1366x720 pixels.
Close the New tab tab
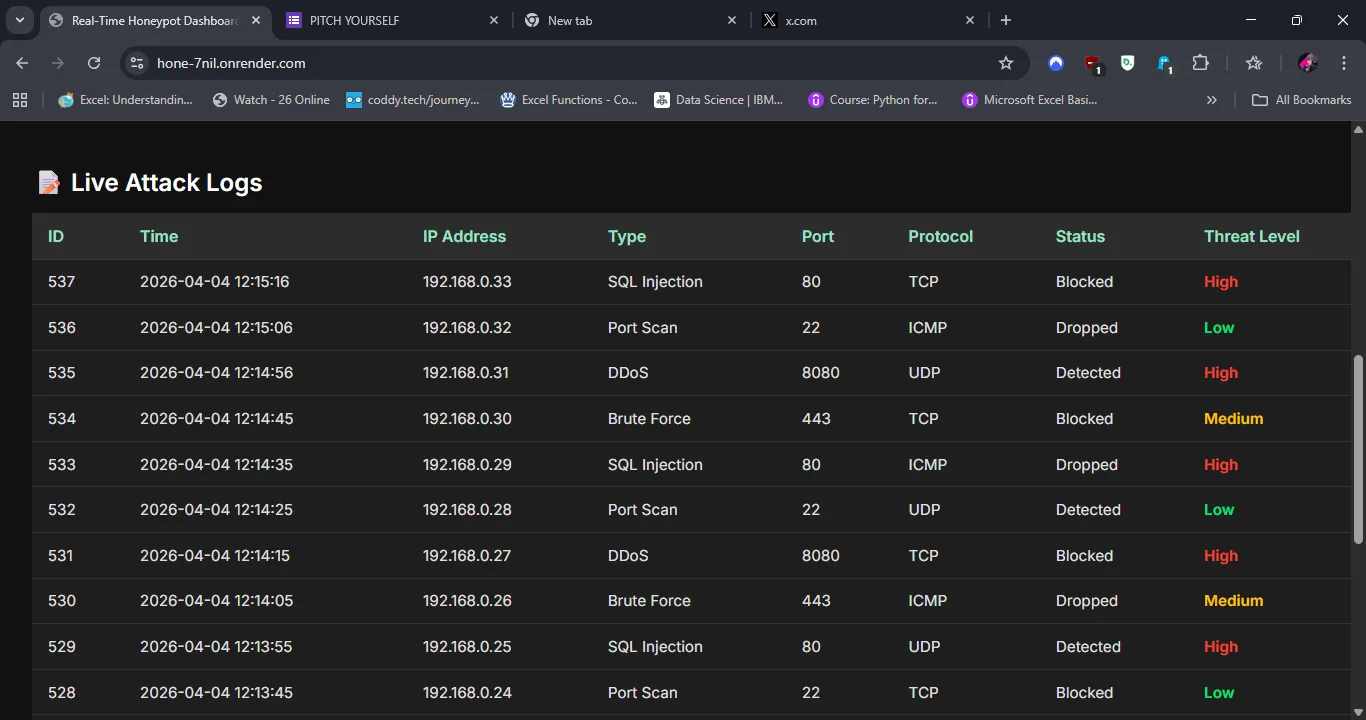pyautogui.click(x=732, y=20)
